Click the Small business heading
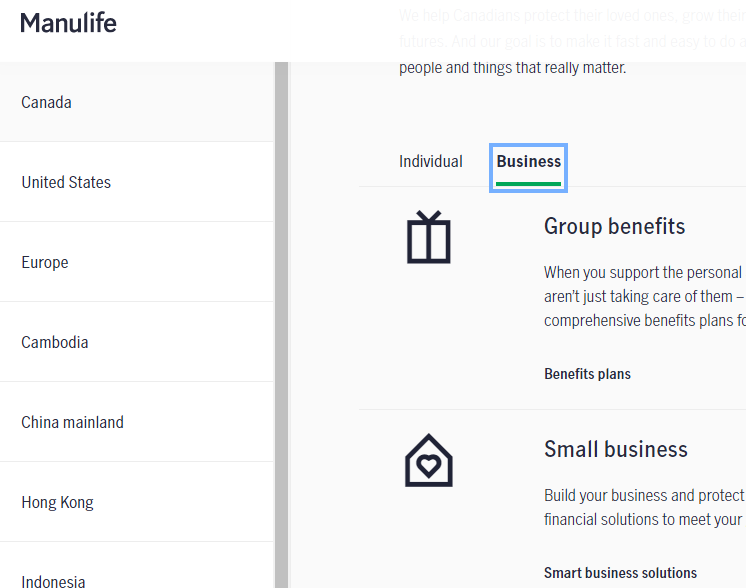 [x=616, y=449]
